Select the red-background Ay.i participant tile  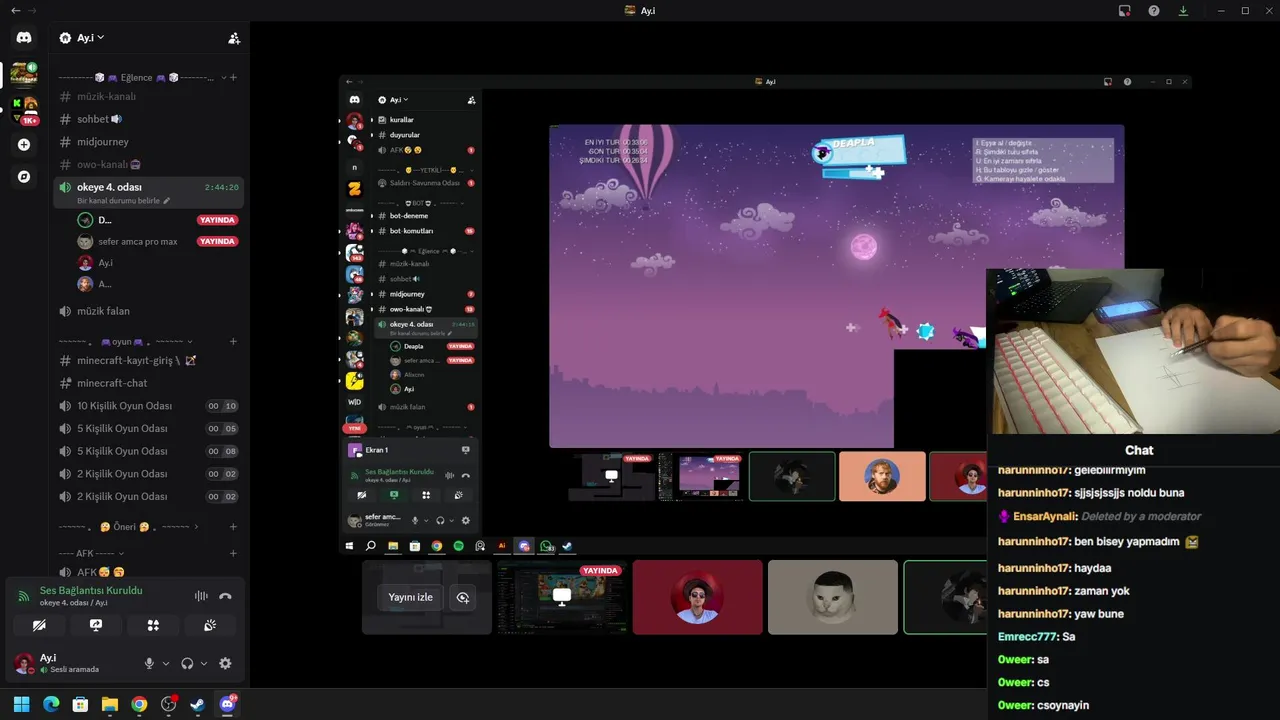point(697,597)
